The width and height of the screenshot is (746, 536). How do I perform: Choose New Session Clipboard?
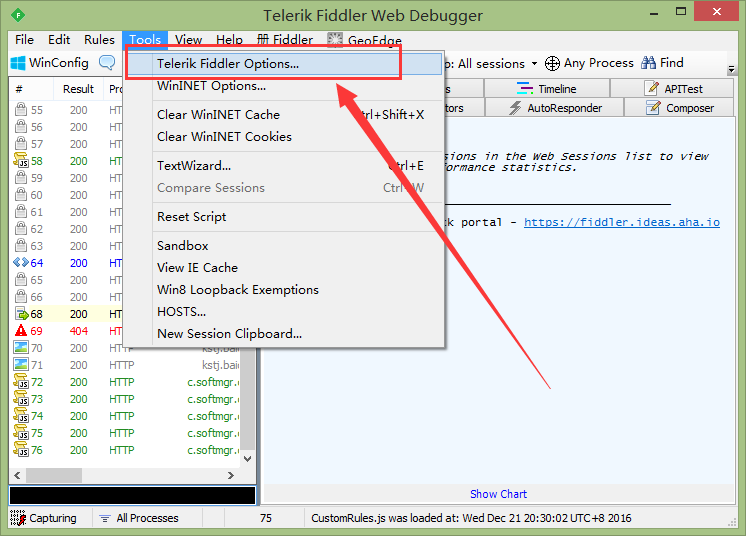[x=285, y=334]
